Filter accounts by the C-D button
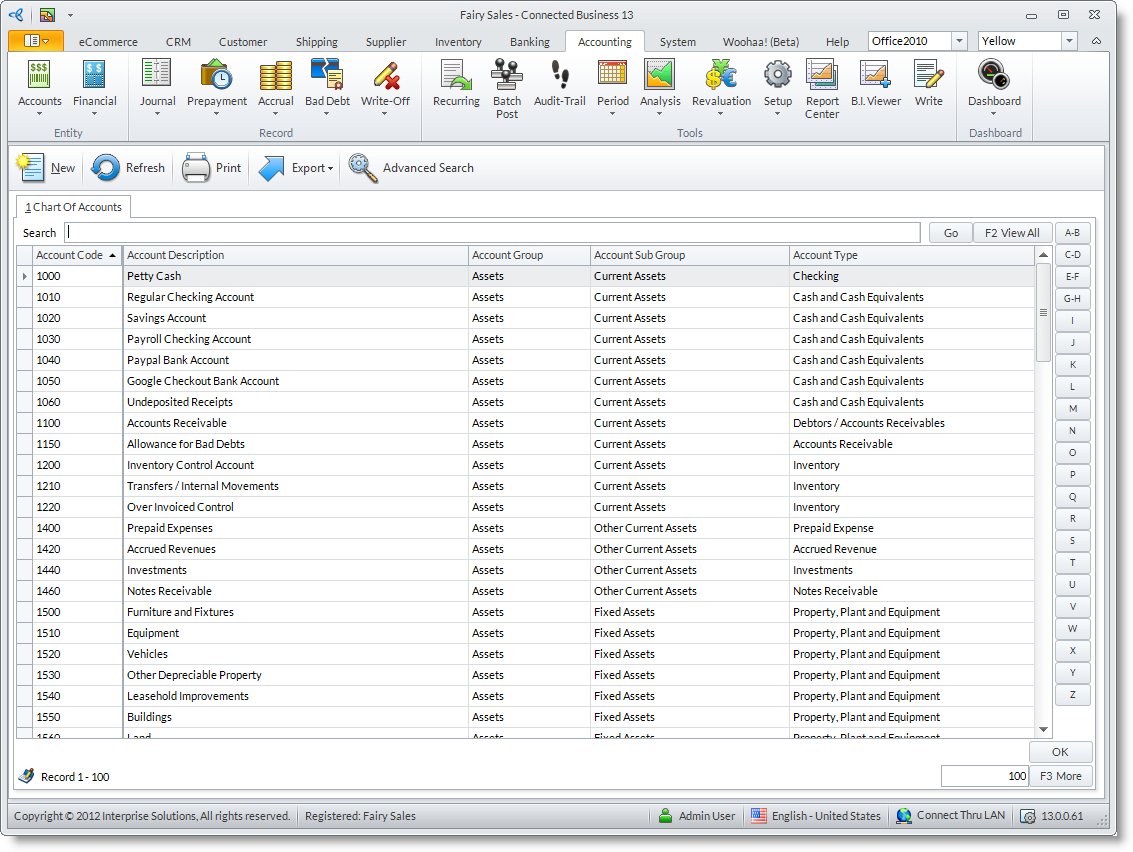Viewport: 1133px width, 852px height. [1072, 254]
